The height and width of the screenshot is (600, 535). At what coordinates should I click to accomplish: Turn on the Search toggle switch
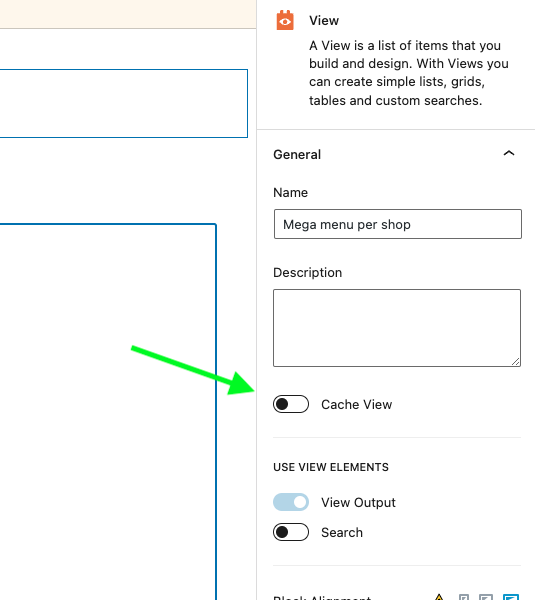(291, 532)
